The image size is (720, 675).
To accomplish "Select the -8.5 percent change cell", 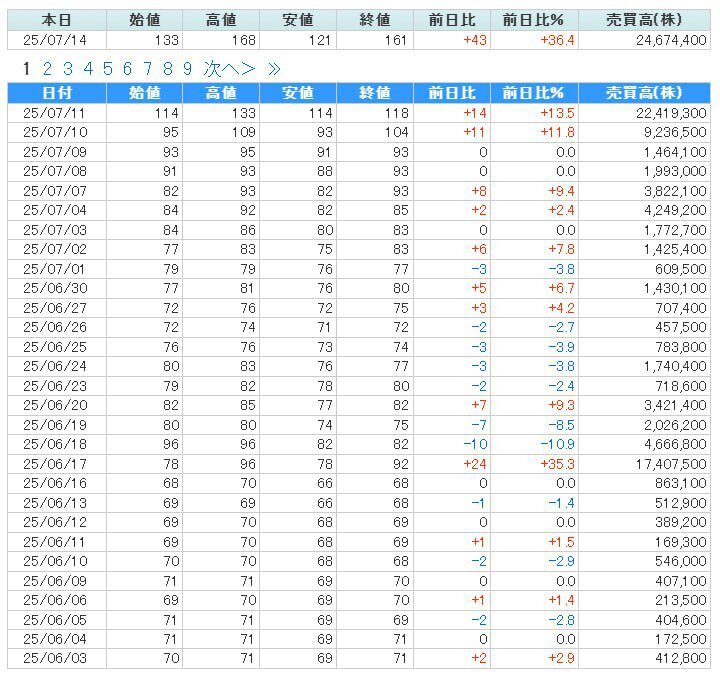I will coord(562,425).
